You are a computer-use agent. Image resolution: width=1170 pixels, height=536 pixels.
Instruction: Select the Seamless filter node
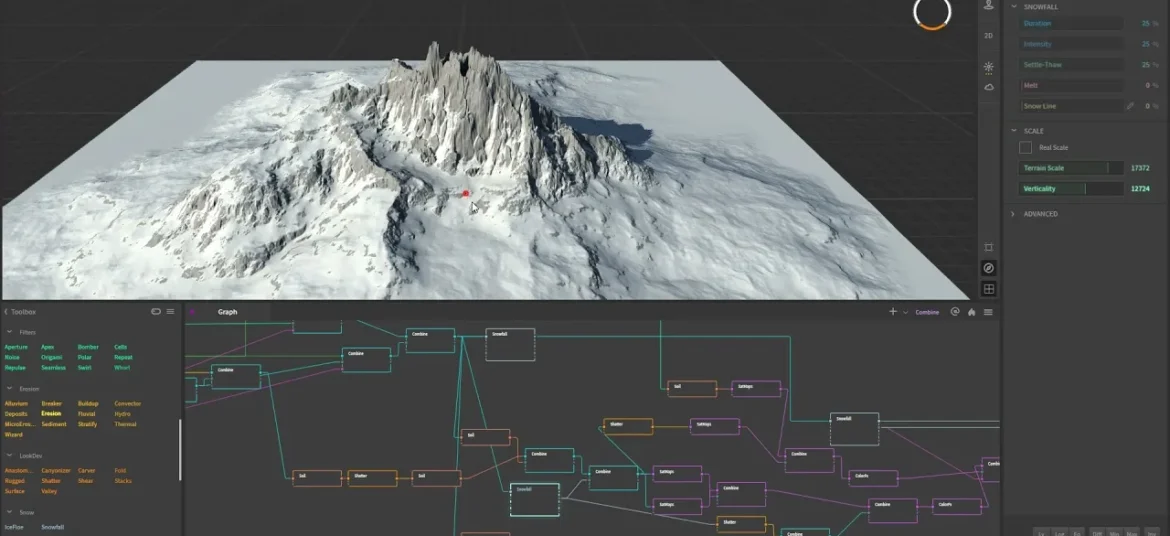(x=53, y=368)
